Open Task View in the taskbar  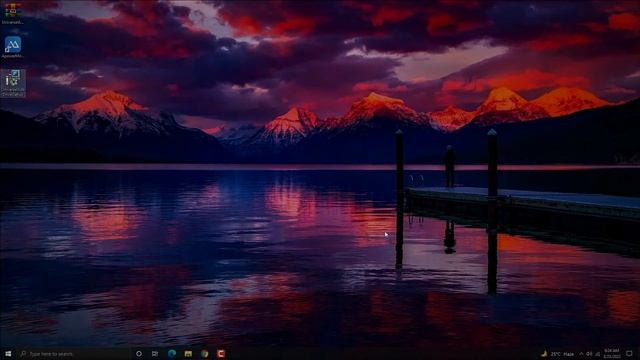point(155,353)
